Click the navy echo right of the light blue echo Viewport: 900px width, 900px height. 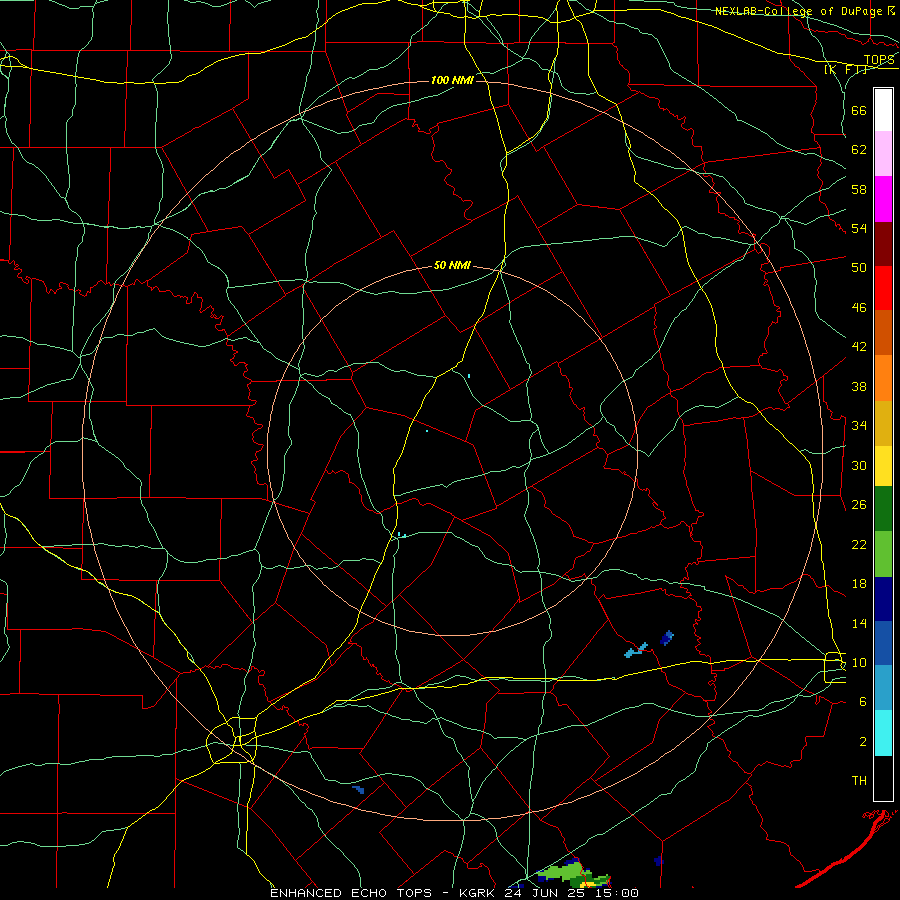(667, 638)
